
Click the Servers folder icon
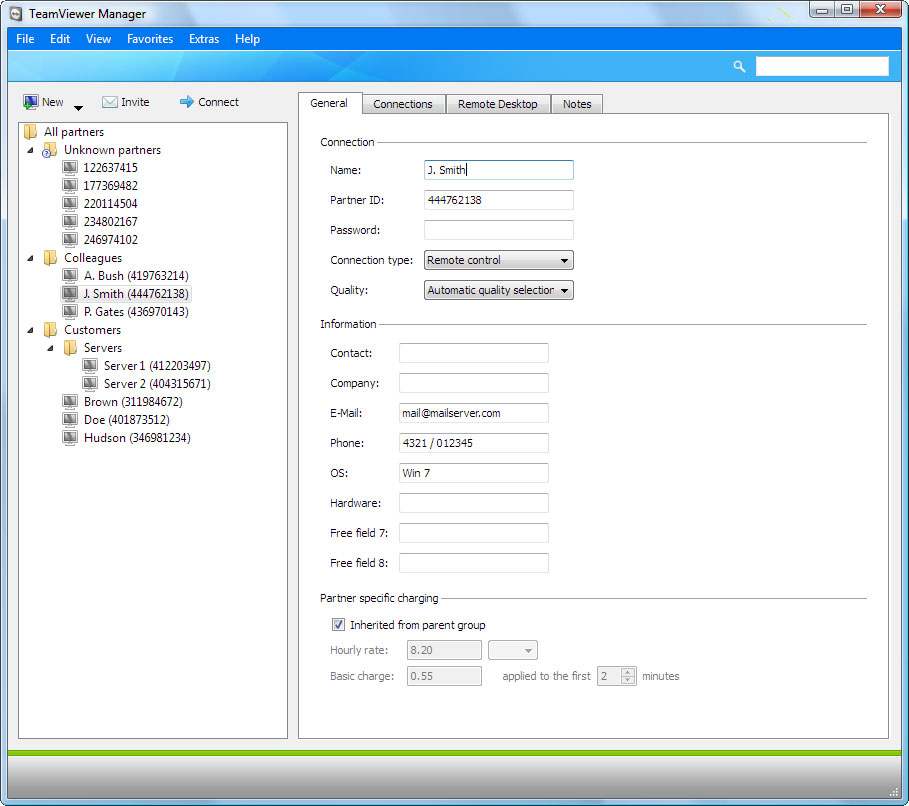[70, 348]
